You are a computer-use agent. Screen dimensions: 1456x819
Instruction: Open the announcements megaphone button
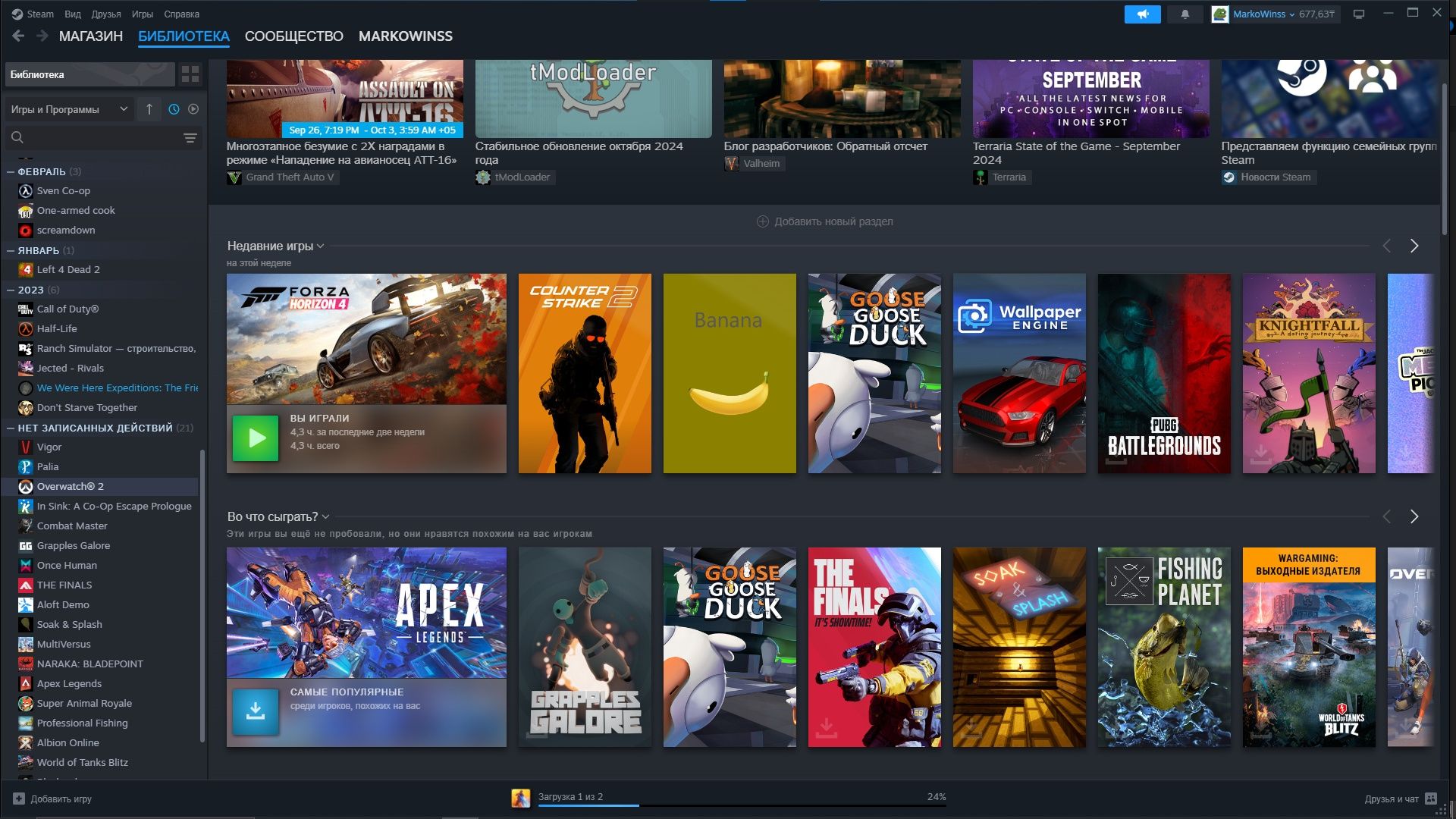(x=1142, y=14)
